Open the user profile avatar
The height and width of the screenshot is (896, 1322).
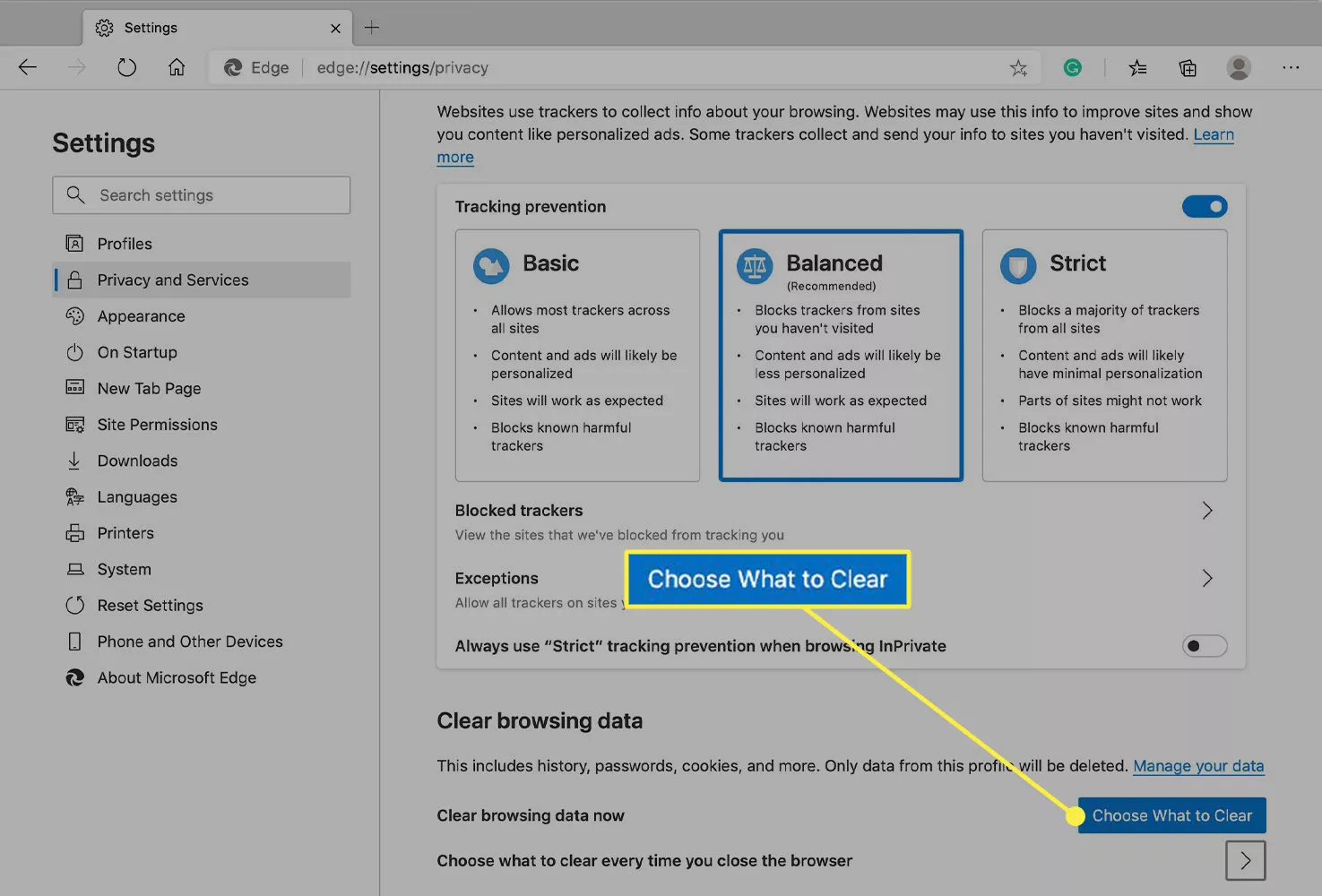pyautogui.click(x=1239, y=67)
